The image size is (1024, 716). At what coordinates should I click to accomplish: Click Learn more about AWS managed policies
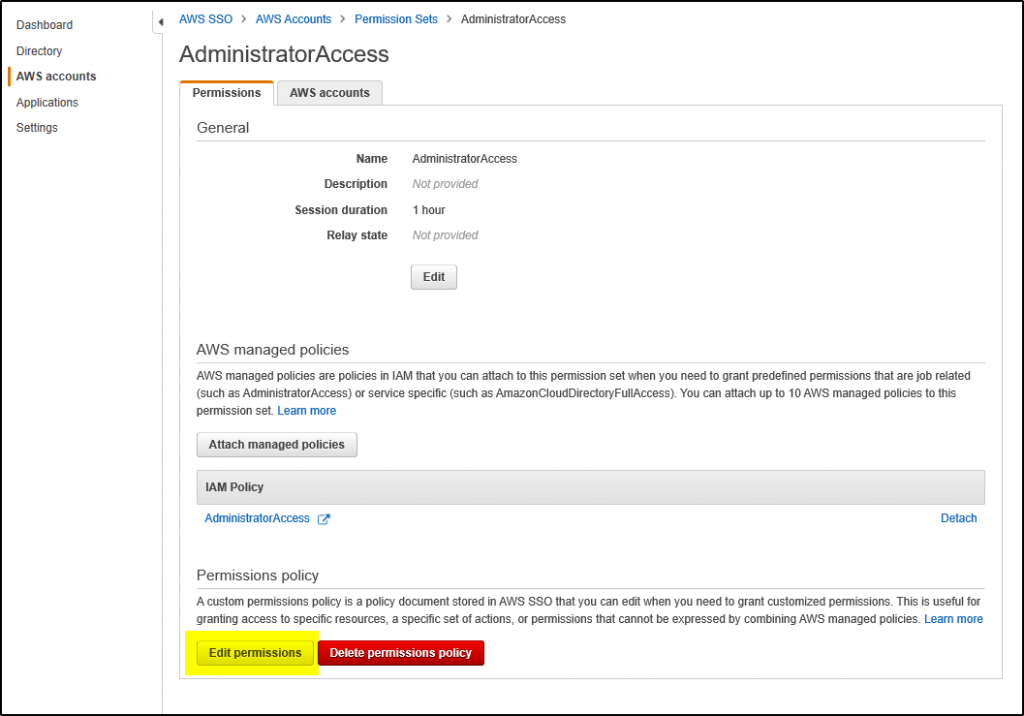(x=306, y=410)
